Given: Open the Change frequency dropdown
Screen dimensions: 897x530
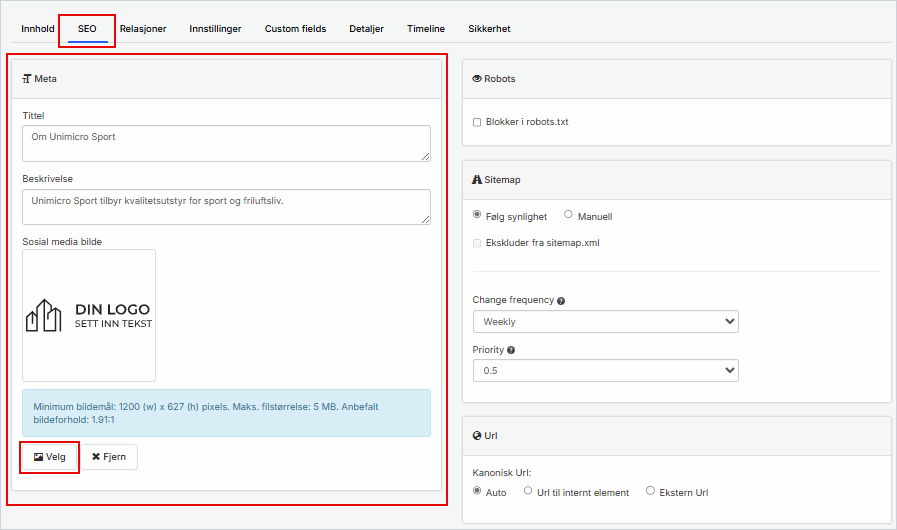Looking at the screenshot, I should [605, 322].
